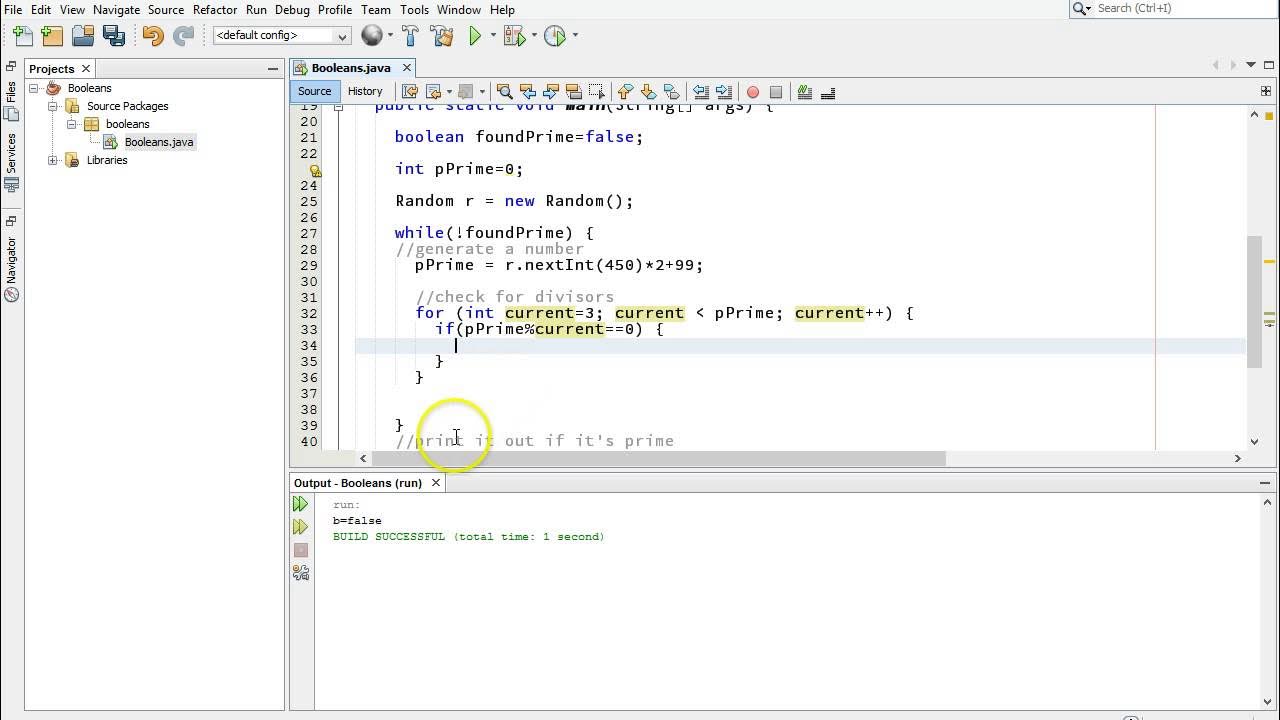This screenshot has height=720, width=1280.
Task: Click the Re-run green arrows in Output
Action: (300, 504)
